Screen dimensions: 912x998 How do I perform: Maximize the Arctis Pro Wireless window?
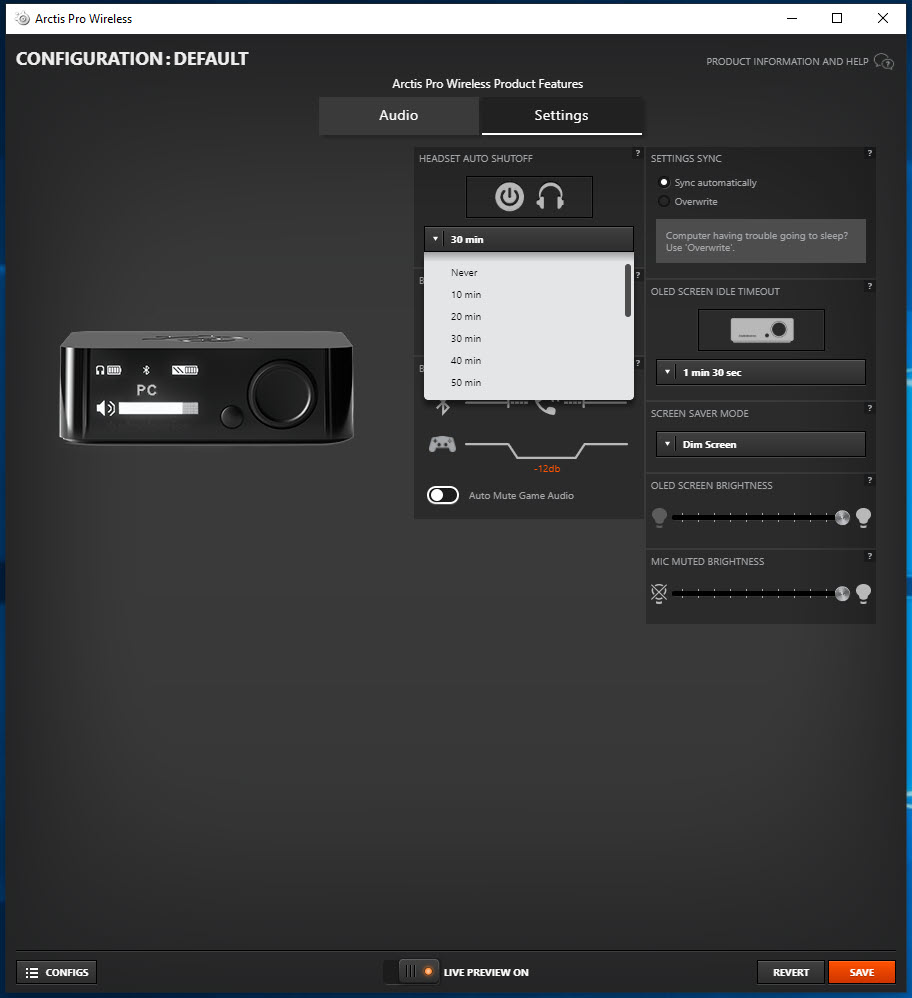coord(837,18)
